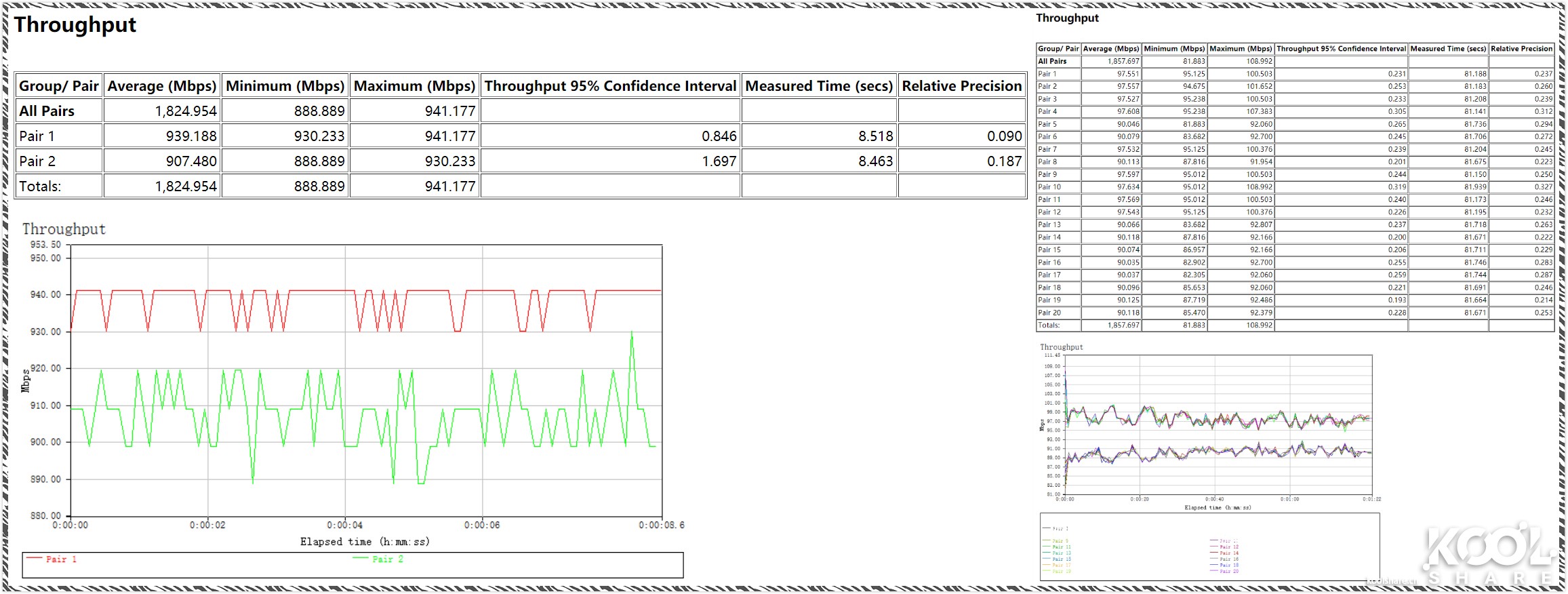The width and height of the screenshot is (1568, 594).
Task: Select measured time value 81.208
Action: (1475, 99)
